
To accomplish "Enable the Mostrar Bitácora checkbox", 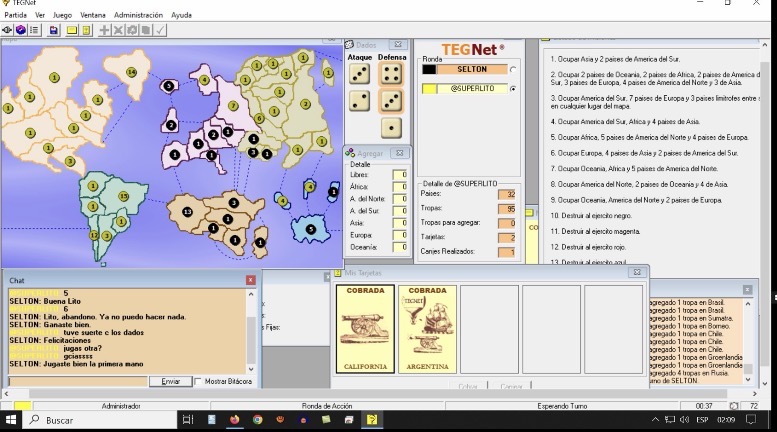I will [198, 381].
